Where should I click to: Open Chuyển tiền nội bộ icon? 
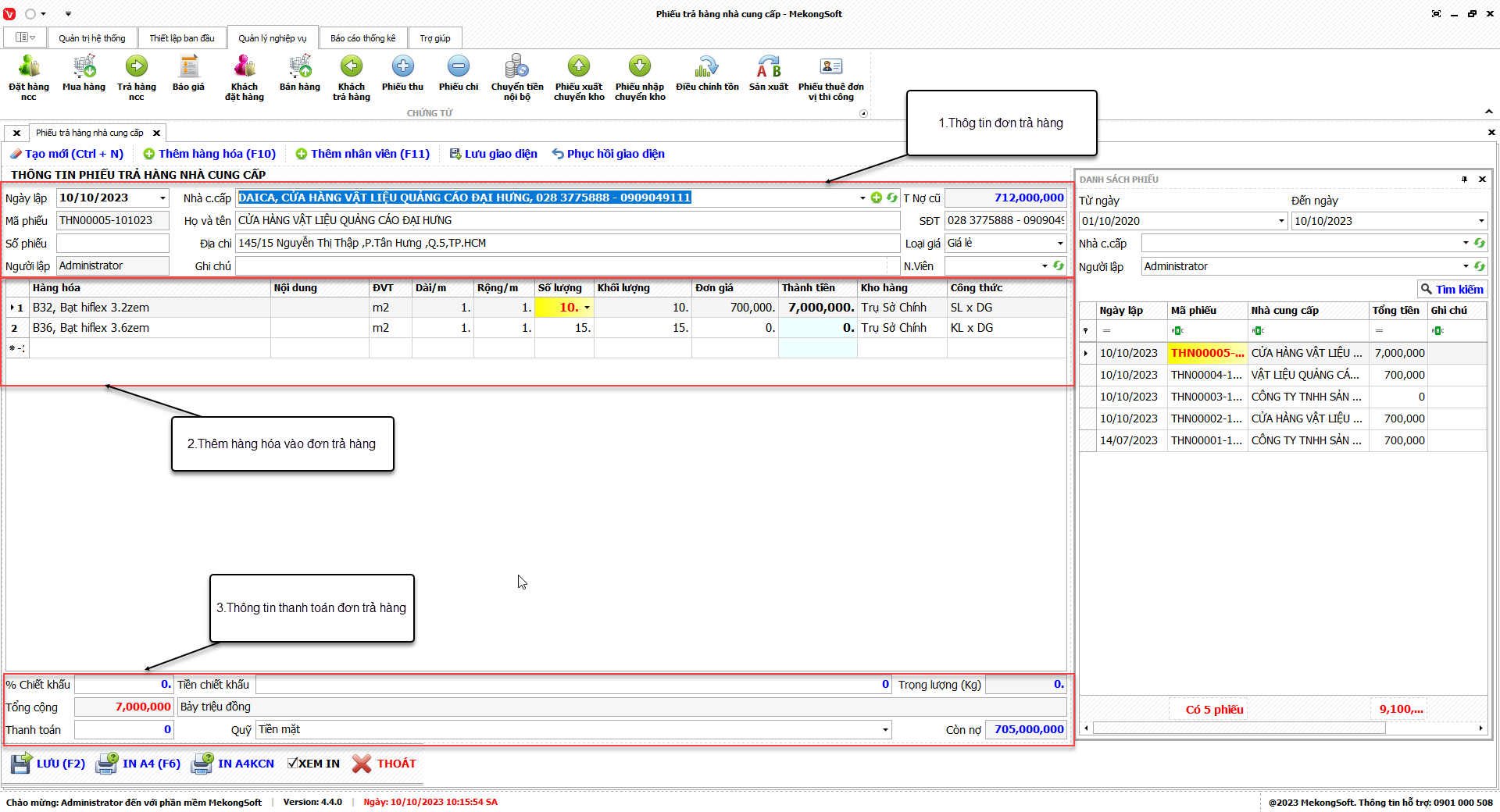[516, 67]
